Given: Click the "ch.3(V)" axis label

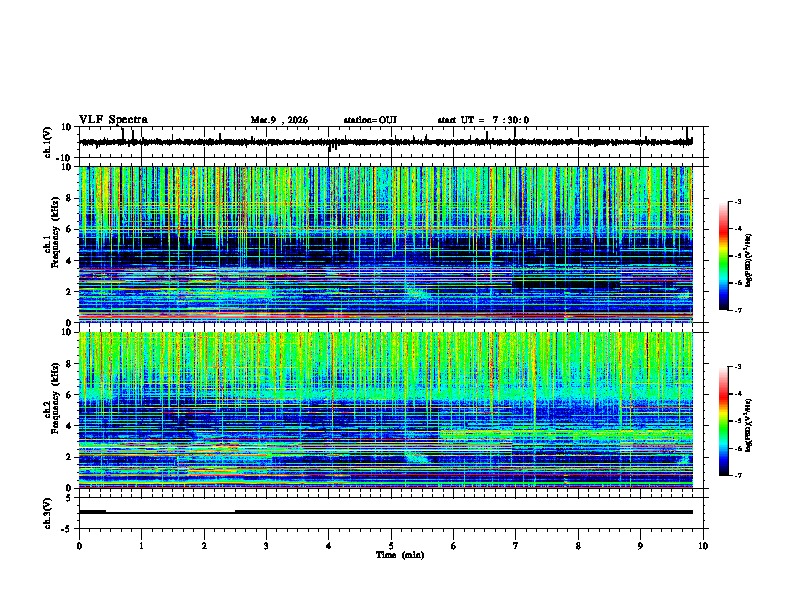Looking at the screenshot, I should pyautogui.click(x=48, y=513).
